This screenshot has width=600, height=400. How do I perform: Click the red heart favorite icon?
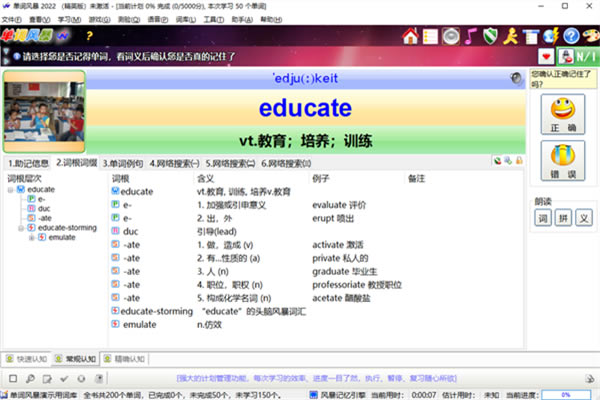[x=546, y=56]
